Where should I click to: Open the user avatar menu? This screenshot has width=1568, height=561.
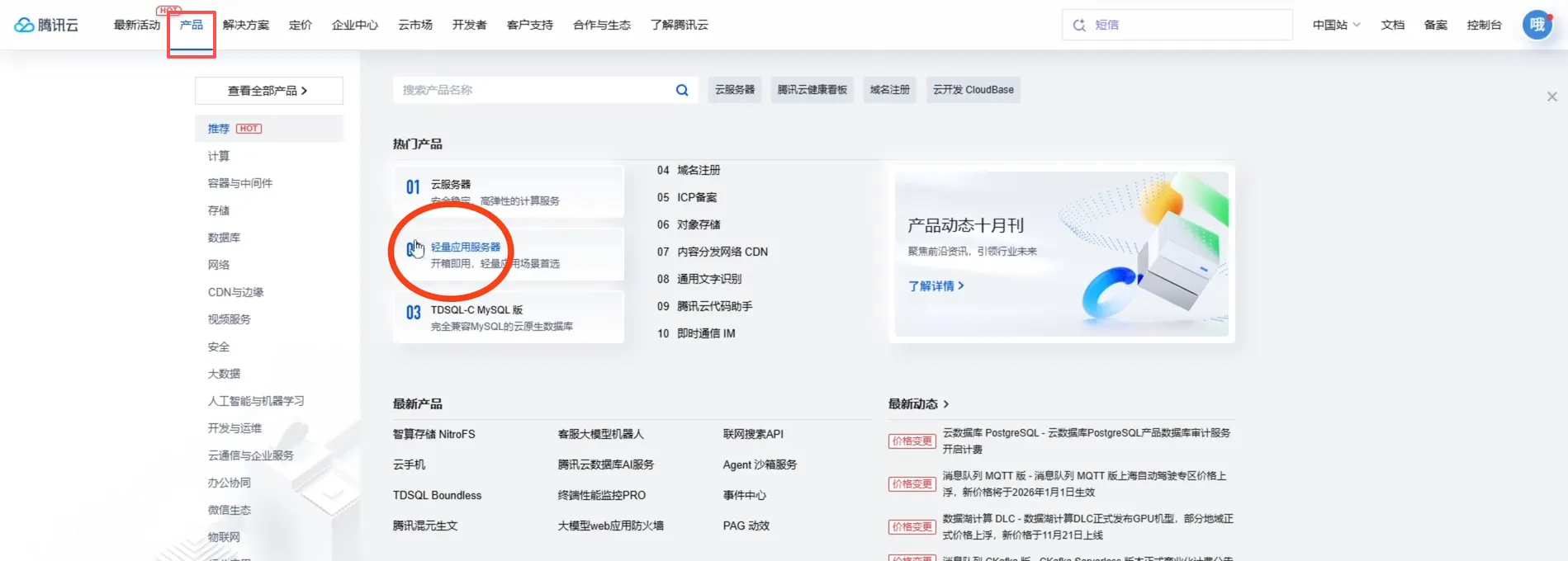click(x=1537, y=25)
